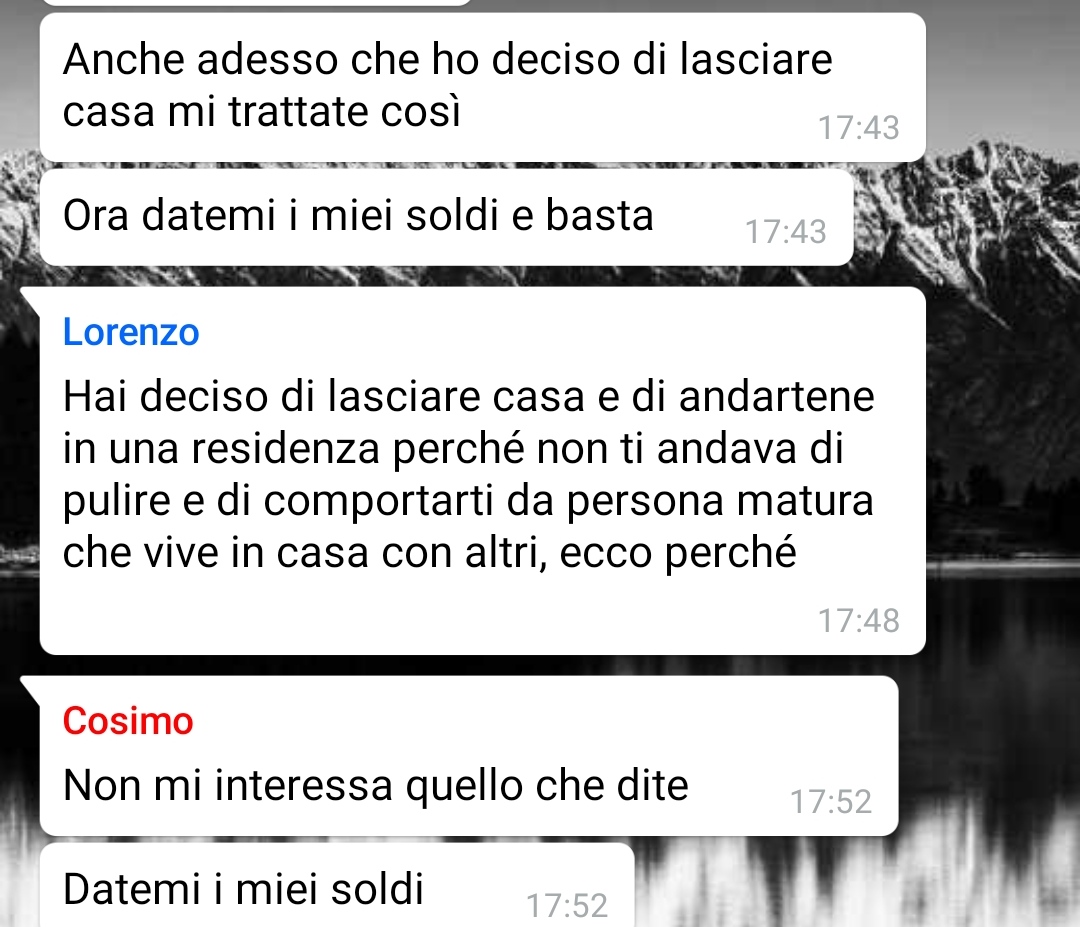Tap Cosimo's sender name in red
The width and height of the screenshot is (1080, 927).
point(128,721)
